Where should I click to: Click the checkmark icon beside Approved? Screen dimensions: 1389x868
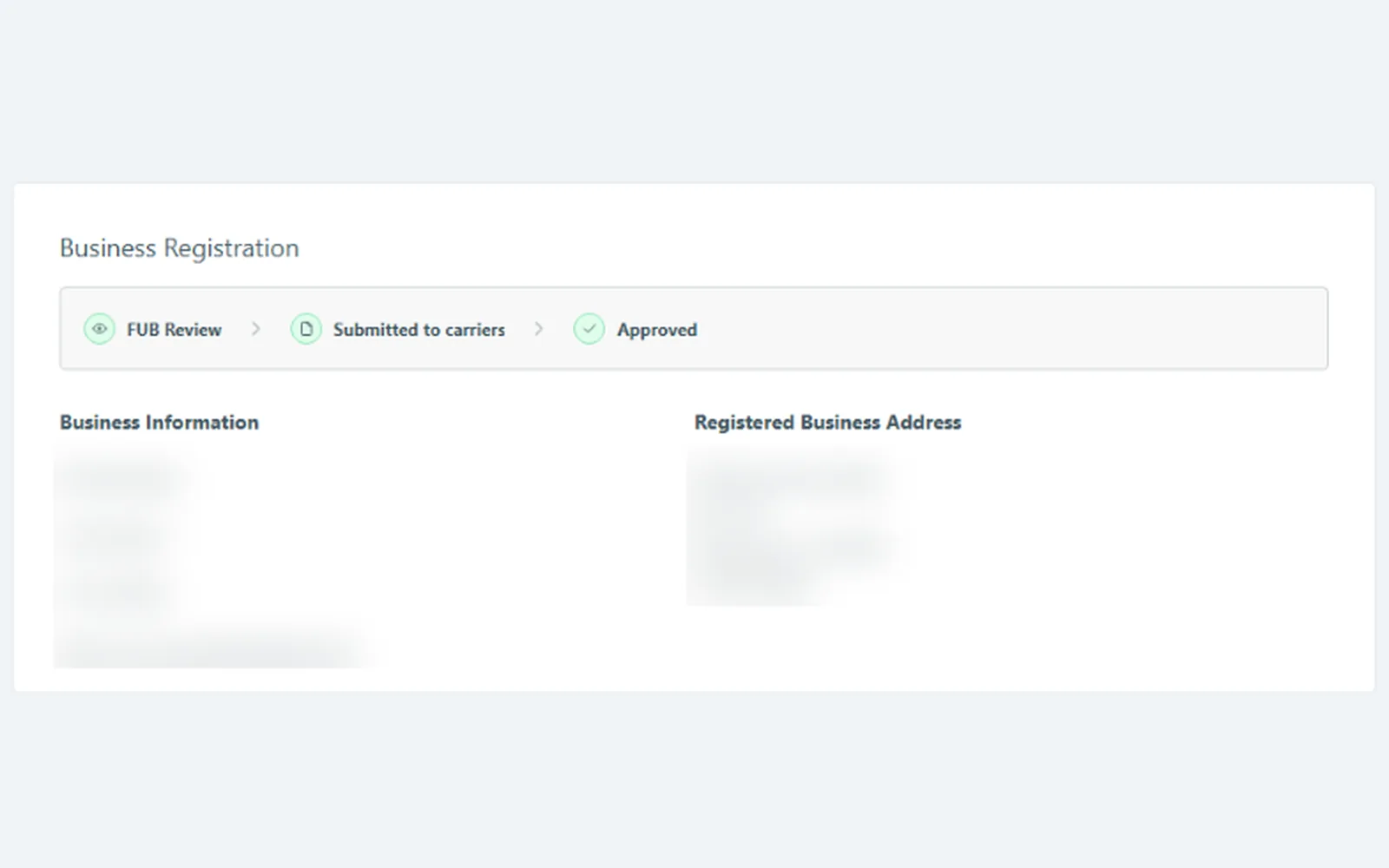coord(589,329)
